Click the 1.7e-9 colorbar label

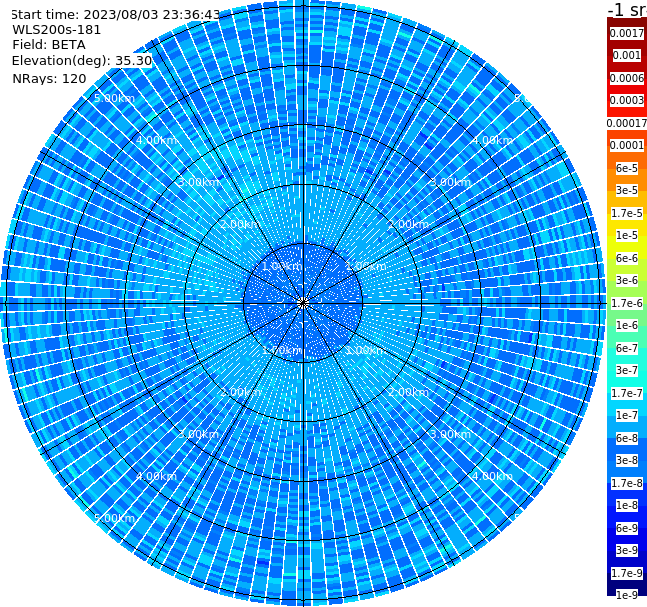[627, 573]
